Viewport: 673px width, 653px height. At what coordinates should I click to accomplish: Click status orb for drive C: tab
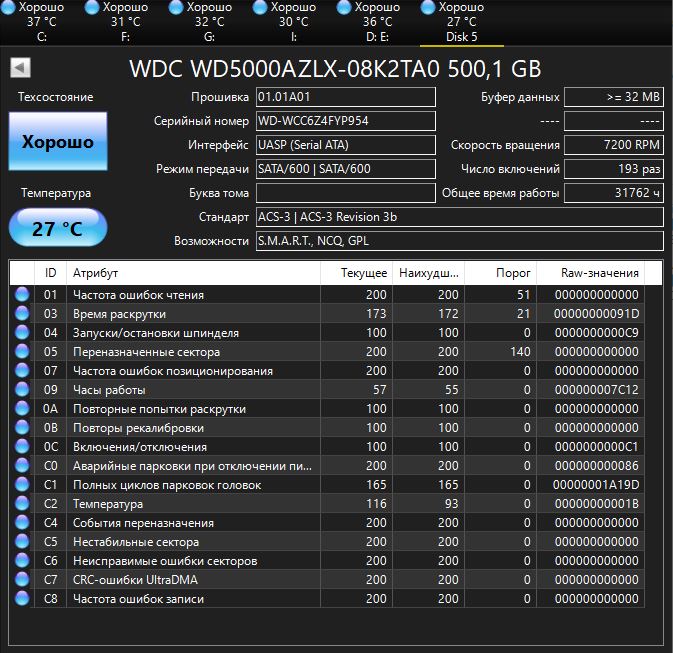click(9, 8)
